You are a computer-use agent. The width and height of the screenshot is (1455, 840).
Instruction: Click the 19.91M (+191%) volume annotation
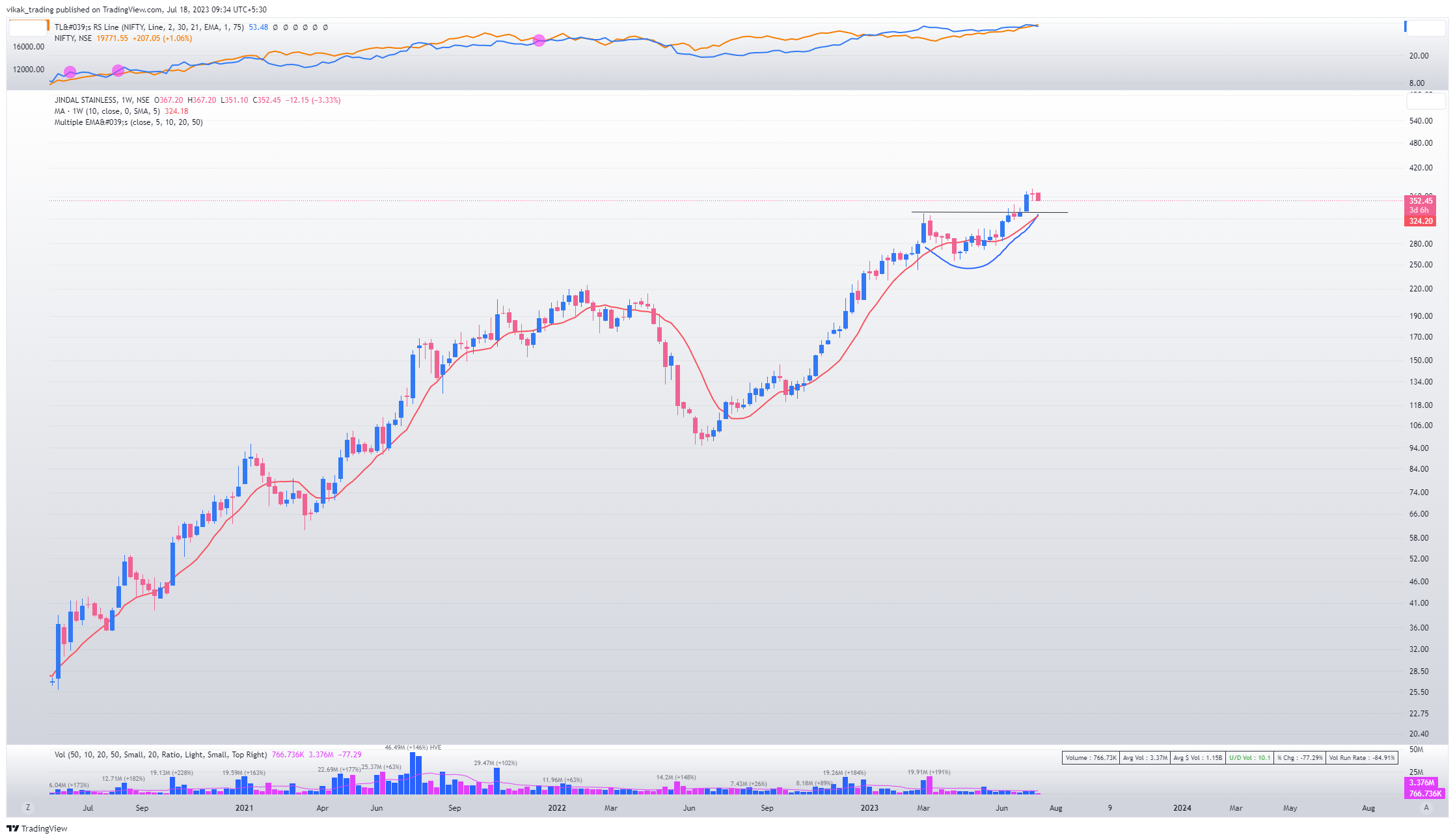tap(929, 772)
